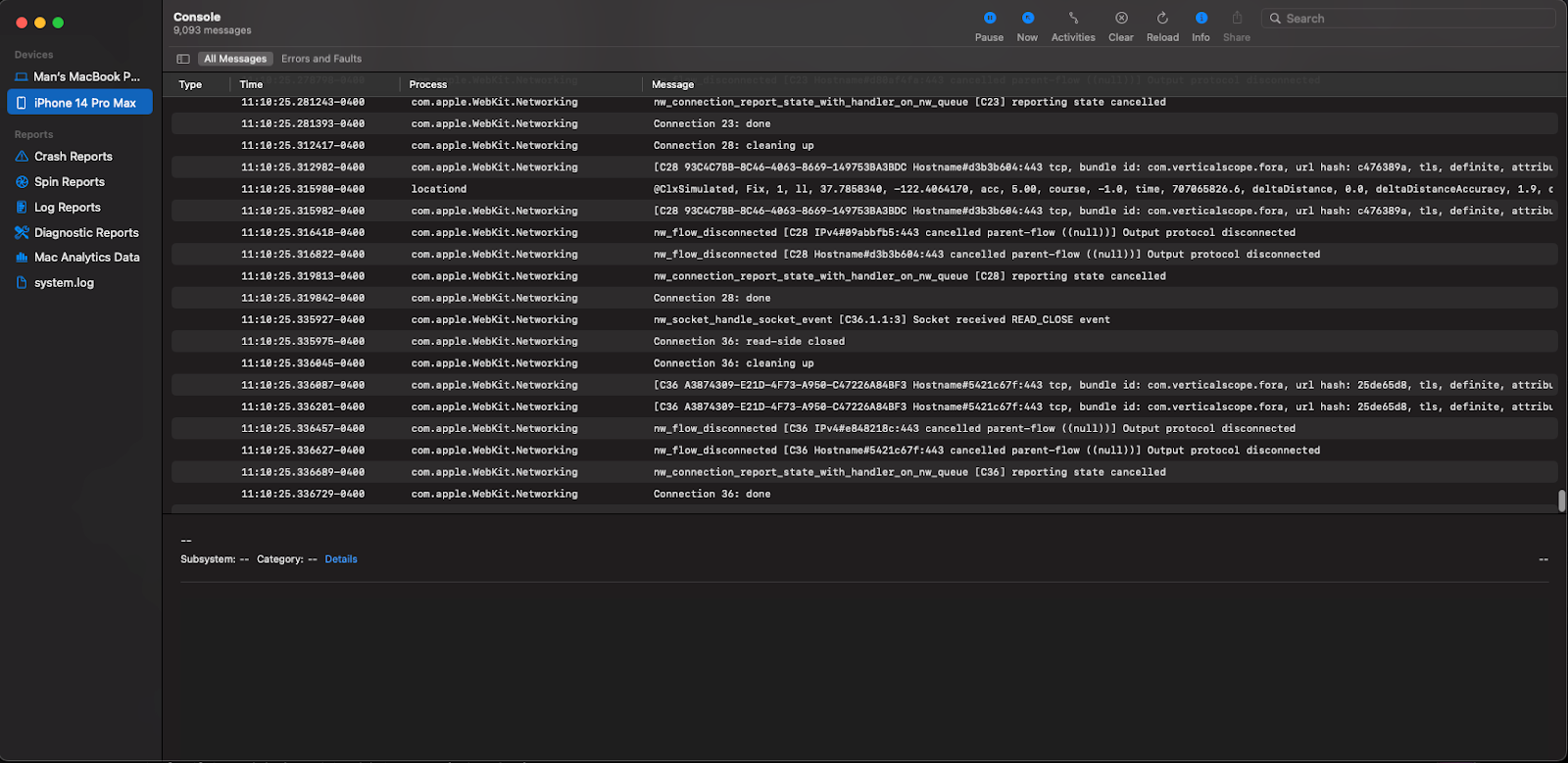The height and width of the screenshot is (763, 1568).
Task: Select row with timestamp 11:10:25.336627-0400
Action: [x=864, y=451]
